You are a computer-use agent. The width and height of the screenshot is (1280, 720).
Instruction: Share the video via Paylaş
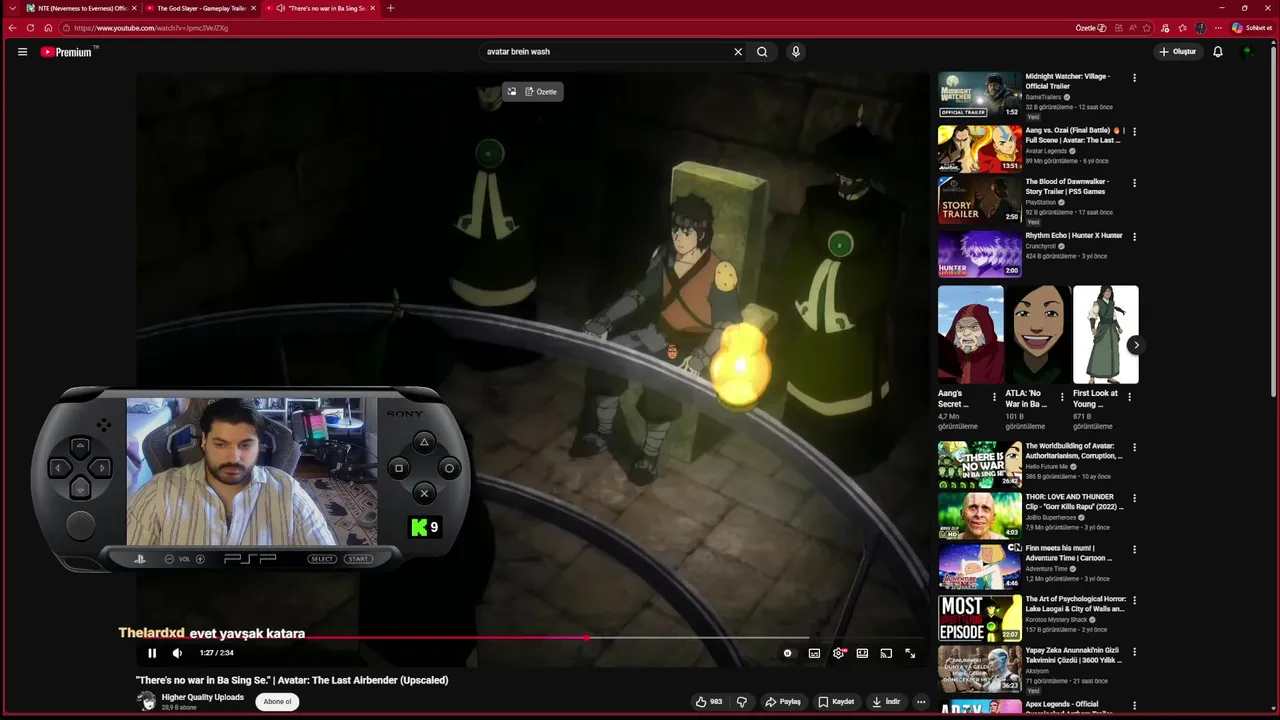pos(783,702)
